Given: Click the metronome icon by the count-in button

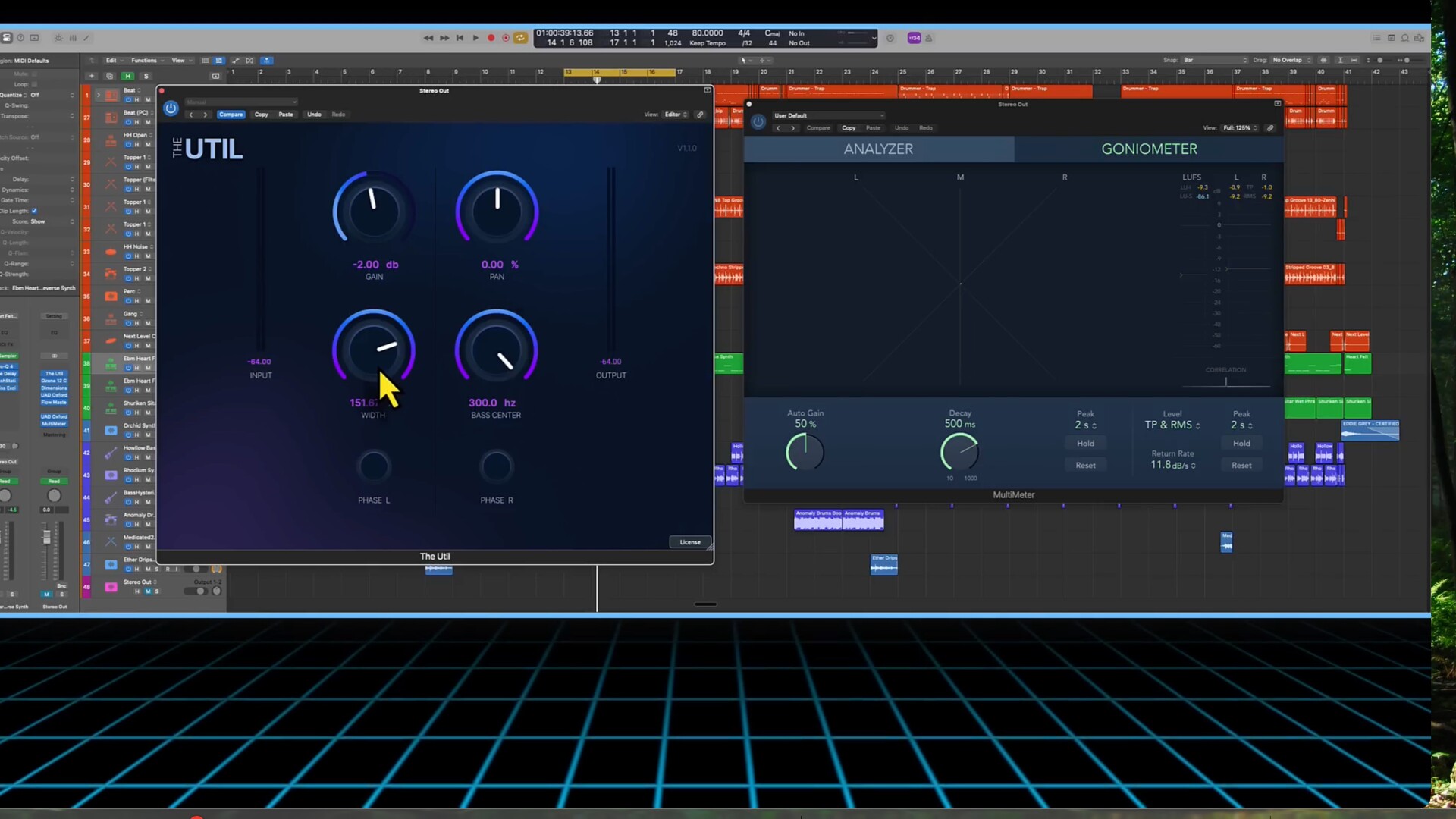Looking at the screenshot, I should 928,38.
